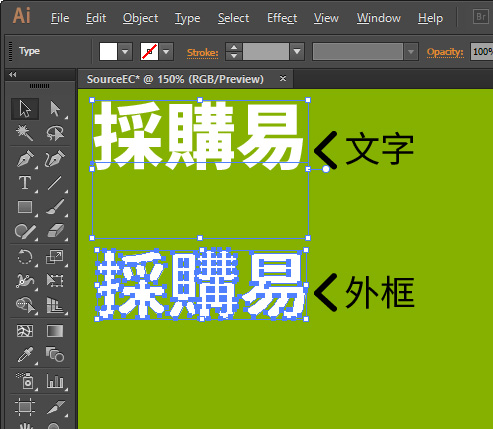Select the Eraser tool
493x429 pixels.
[55, 231]
